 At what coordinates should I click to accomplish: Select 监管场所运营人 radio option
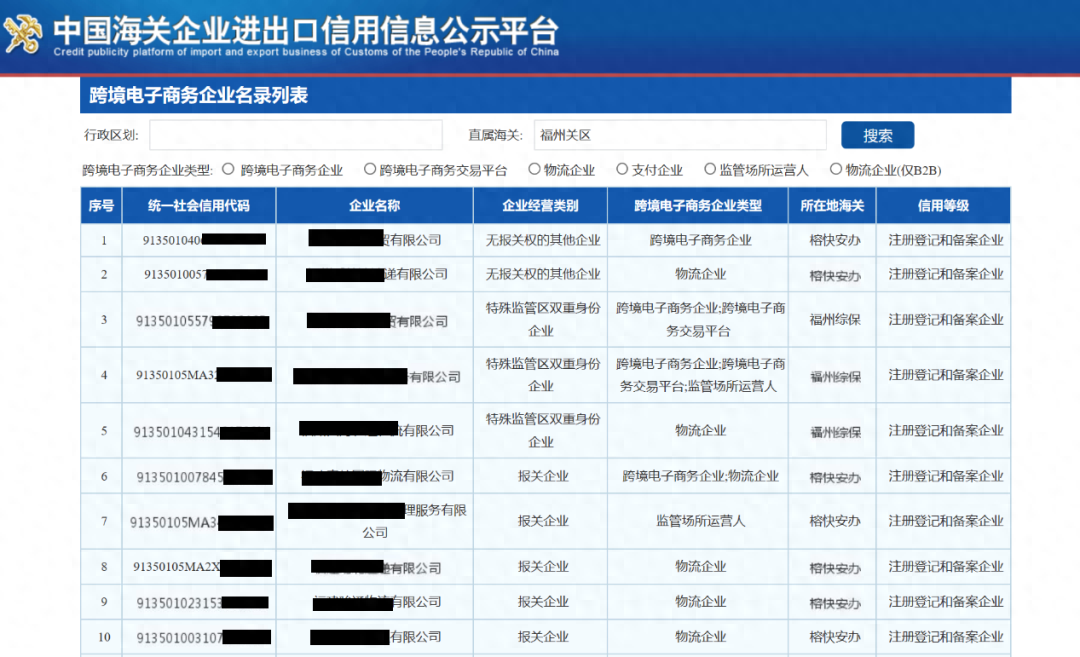(710, 169)
